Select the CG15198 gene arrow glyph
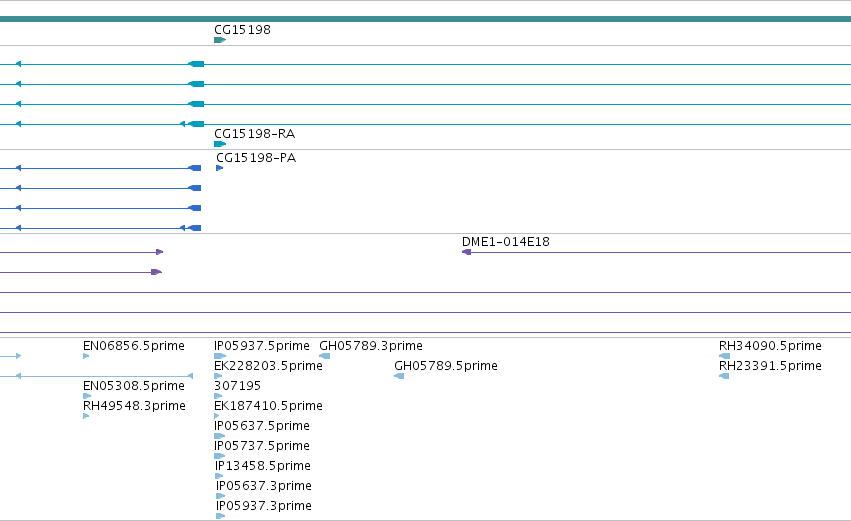851x521 pixels. point(220,40)
